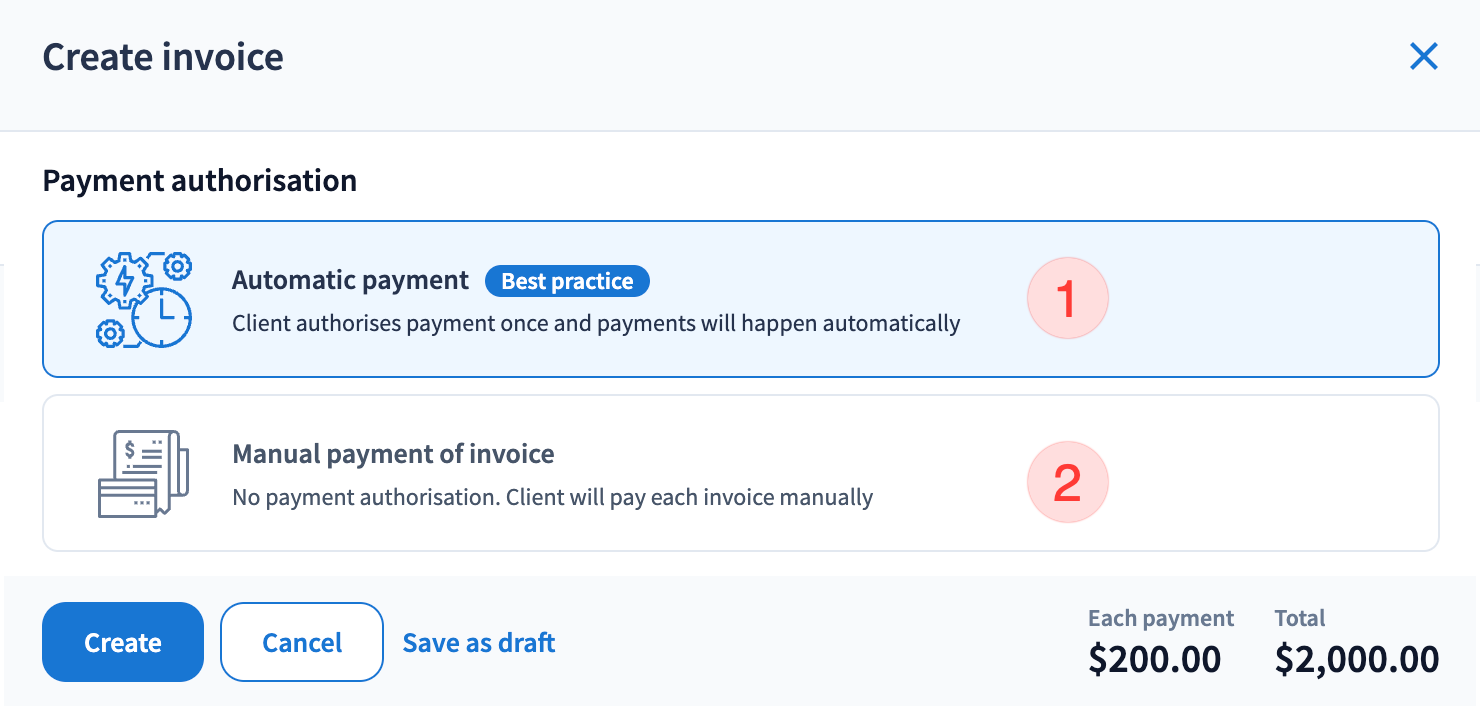Image resolution: width=1480 pixels, height=708 pixels.
Task: Click the Manual payment receipt and card icon
Action: pyautogui.click(x=138, y=473)
